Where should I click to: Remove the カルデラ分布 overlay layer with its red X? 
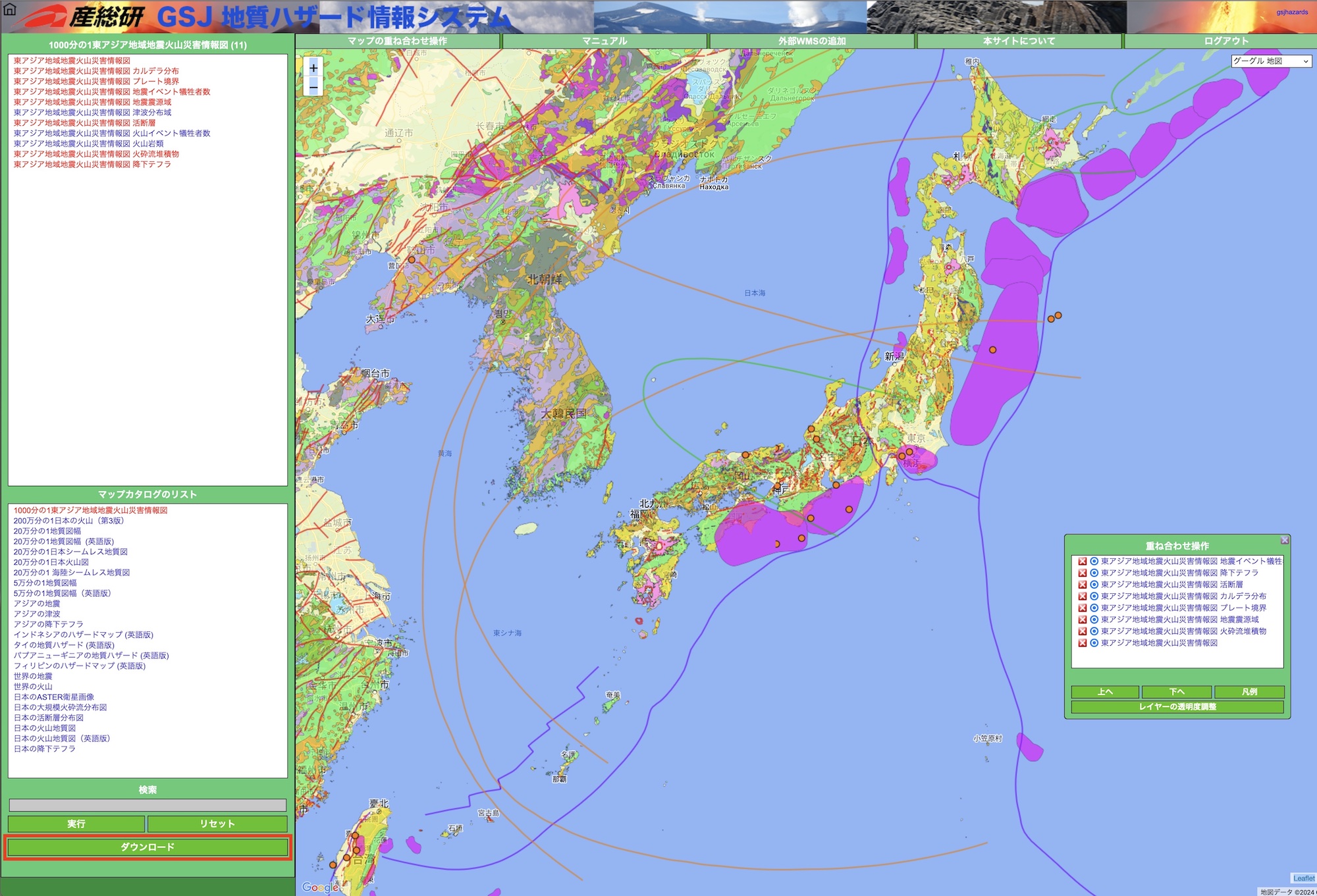1082,596
